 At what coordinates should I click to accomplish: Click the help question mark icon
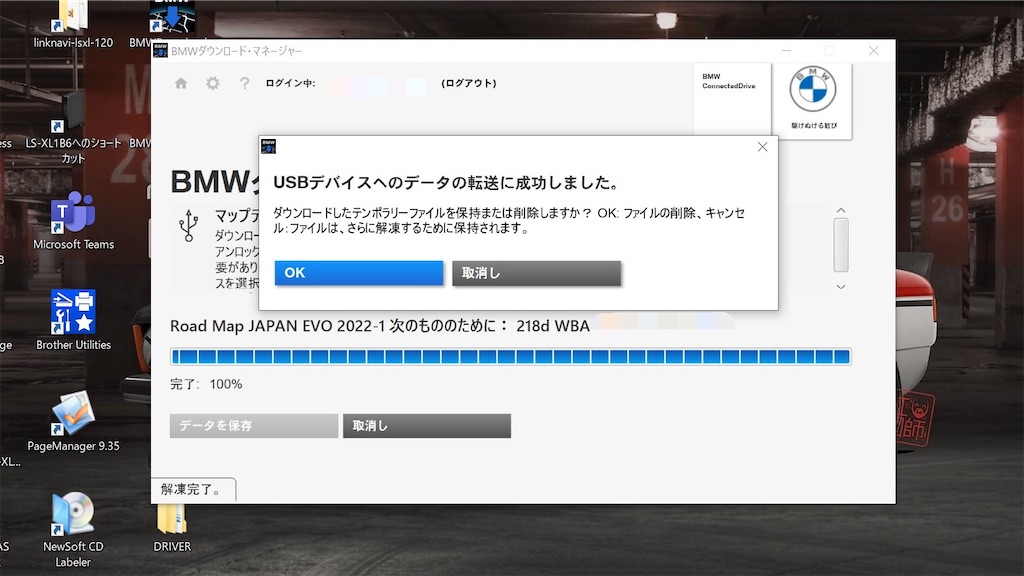click(244, 84)
